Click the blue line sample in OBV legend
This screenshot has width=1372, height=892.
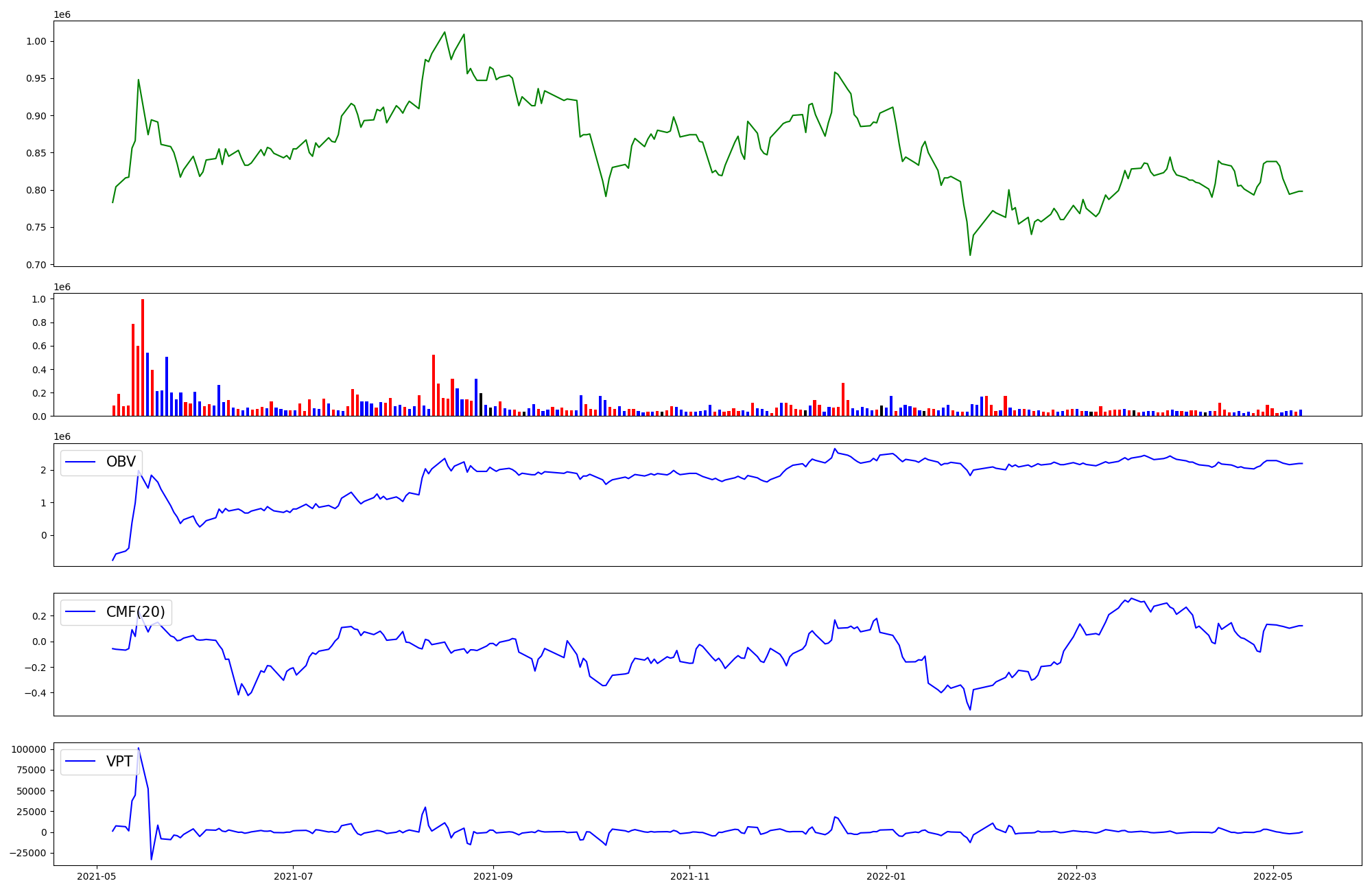coord(80,462)
